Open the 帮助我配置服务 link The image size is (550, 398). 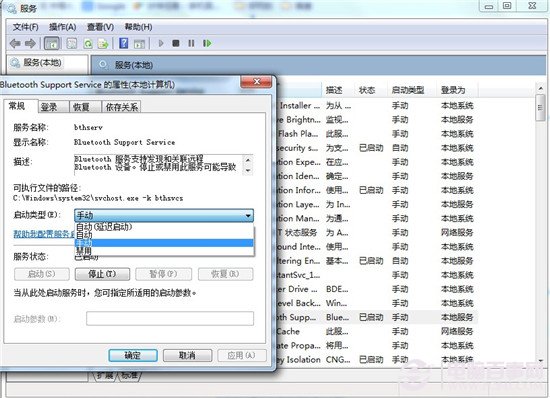44,234
